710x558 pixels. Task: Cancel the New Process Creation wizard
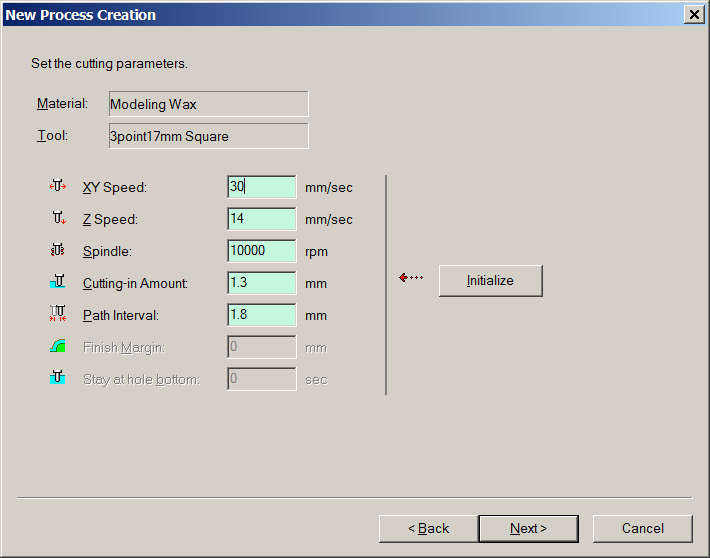tap(643, 529)
